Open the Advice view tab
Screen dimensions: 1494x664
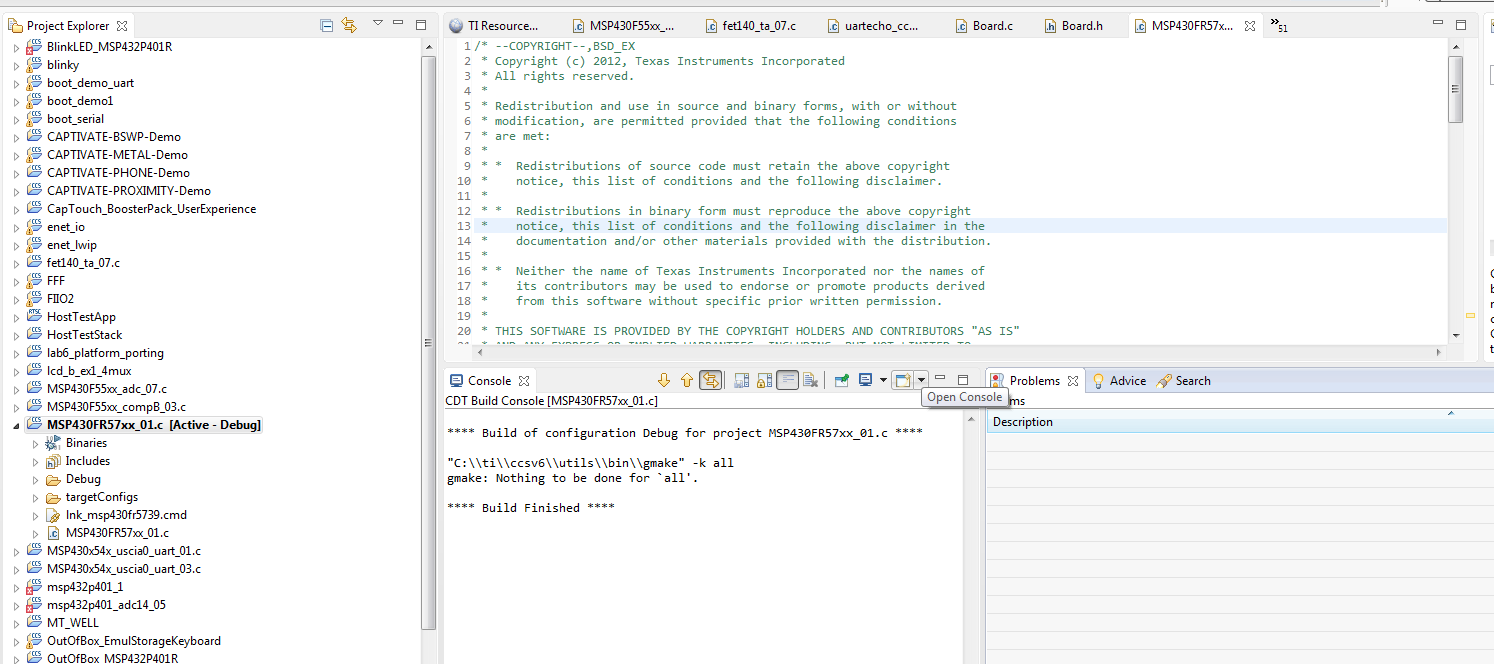point(1118,380)
